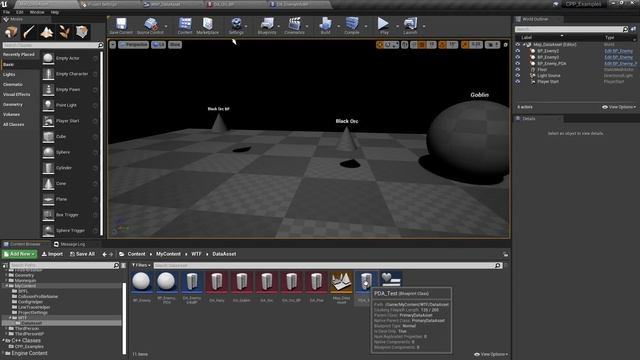Image resolution: width=640 pixels, height=360 pixels.
Task: Open the Window menu
Action: click(x=37, y=12)
